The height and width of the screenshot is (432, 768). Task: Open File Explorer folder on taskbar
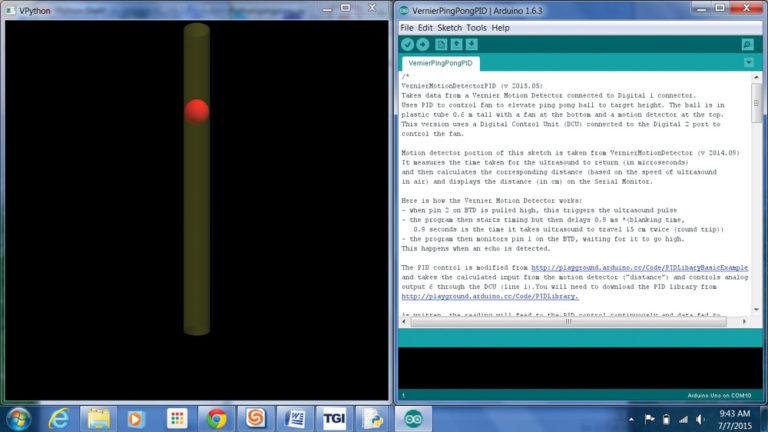click(x=98, y=419)
